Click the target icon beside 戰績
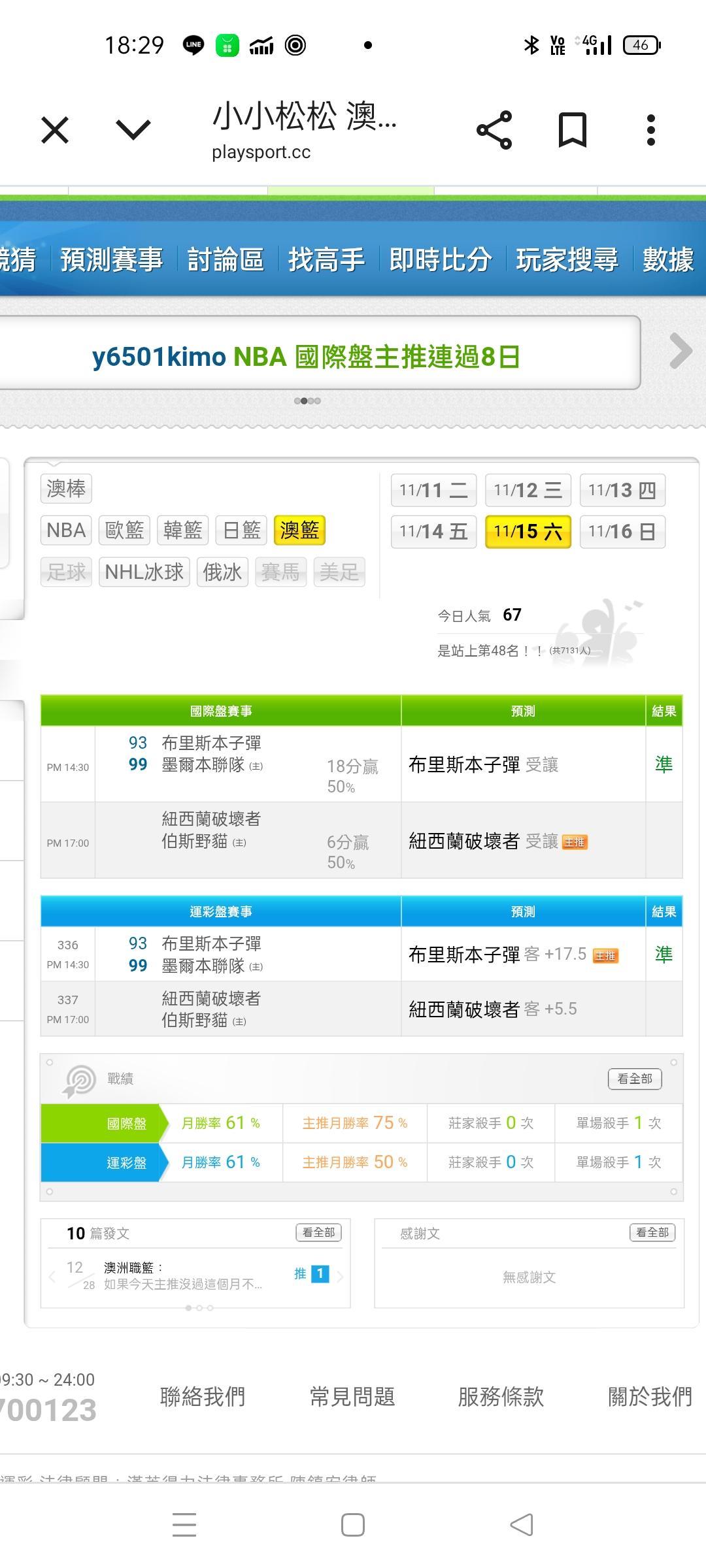The image size is (706, 1568). click(80, 1079)
